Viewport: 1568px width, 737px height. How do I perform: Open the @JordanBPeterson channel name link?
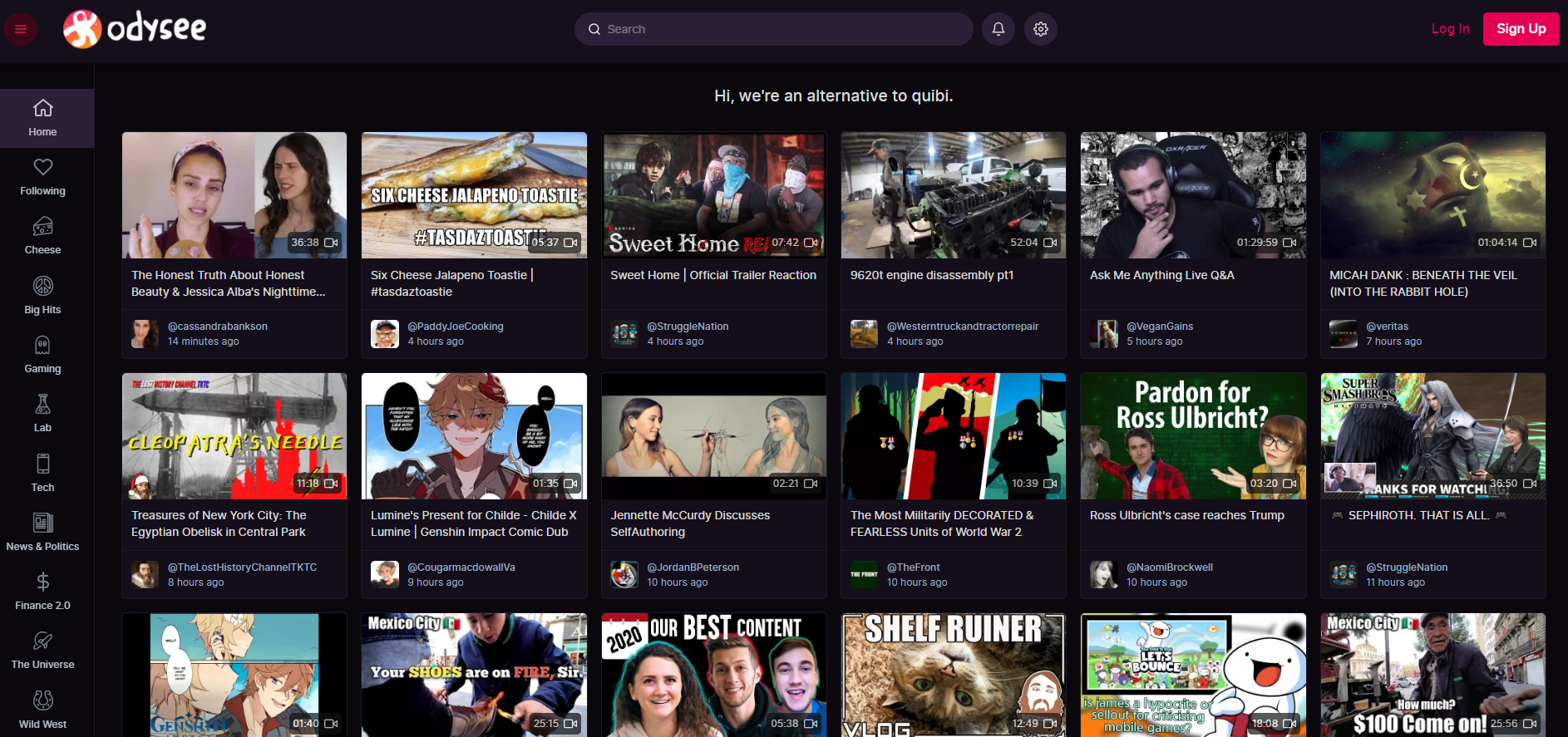[x=693, y=567]
